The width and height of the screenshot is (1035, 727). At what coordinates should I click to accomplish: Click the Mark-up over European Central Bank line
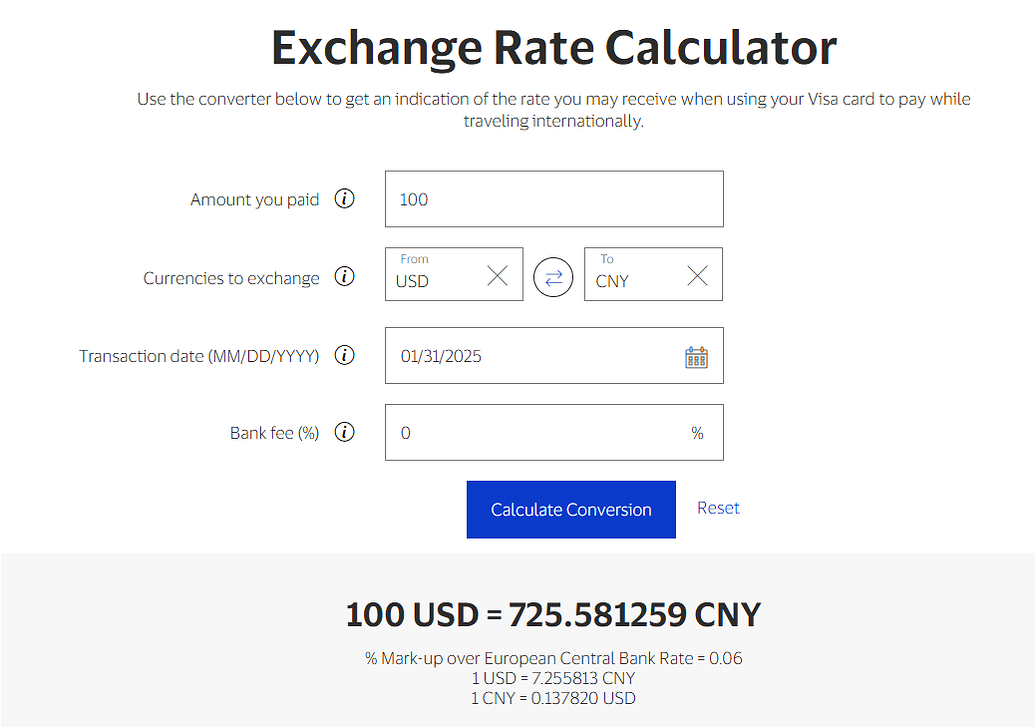(x=553, y=658)
